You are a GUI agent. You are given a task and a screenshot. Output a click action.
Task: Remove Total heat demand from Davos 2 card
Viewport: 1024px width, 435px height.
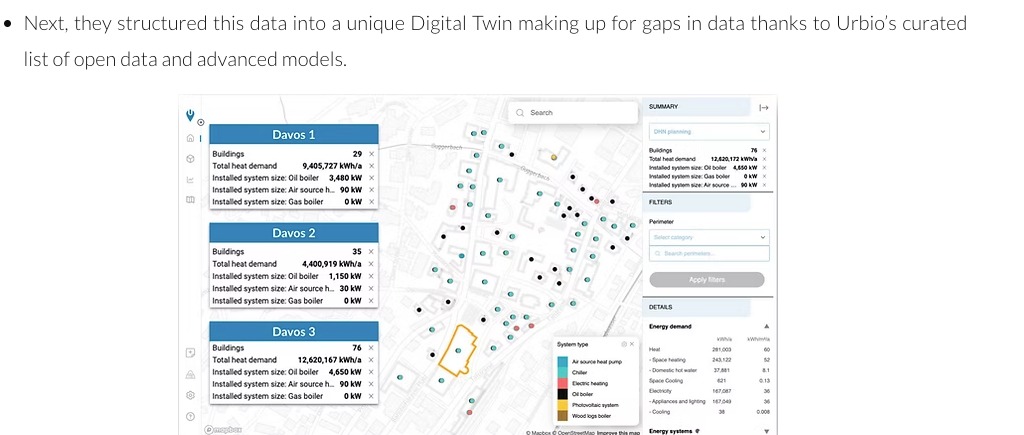pyautogui.click(x=372, y=264)
